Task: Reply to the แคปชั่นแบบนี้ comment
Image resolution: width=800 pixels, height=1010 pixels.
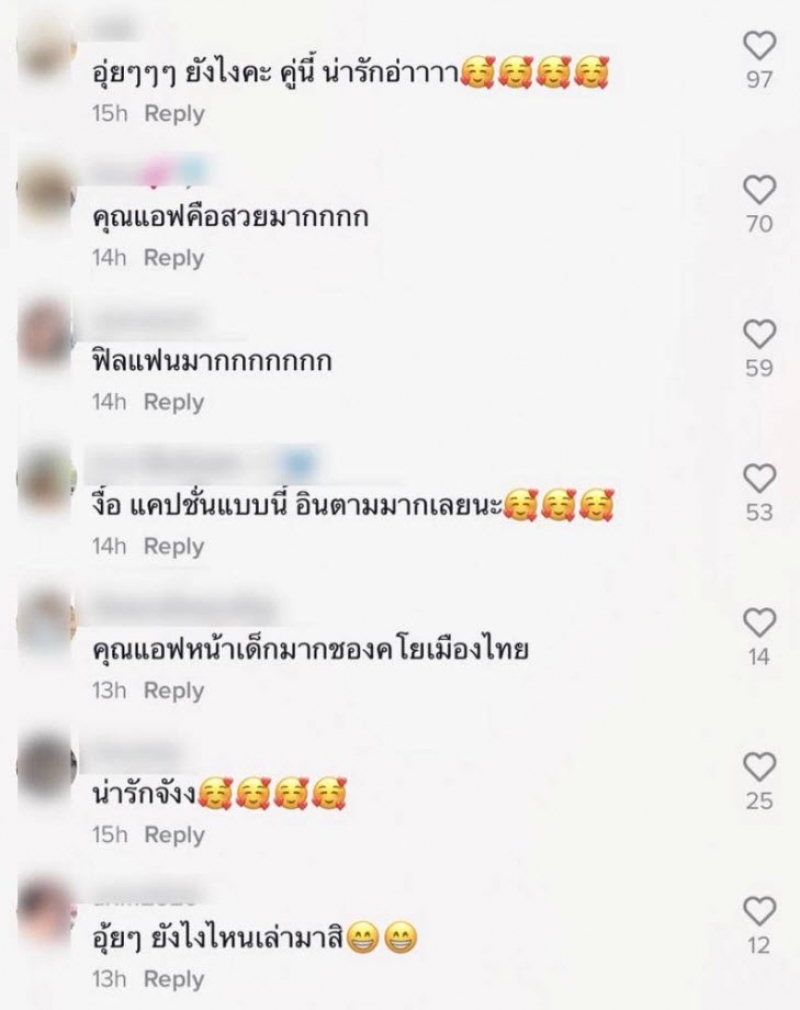Action: pyautogui.click(x=174, y=547)
